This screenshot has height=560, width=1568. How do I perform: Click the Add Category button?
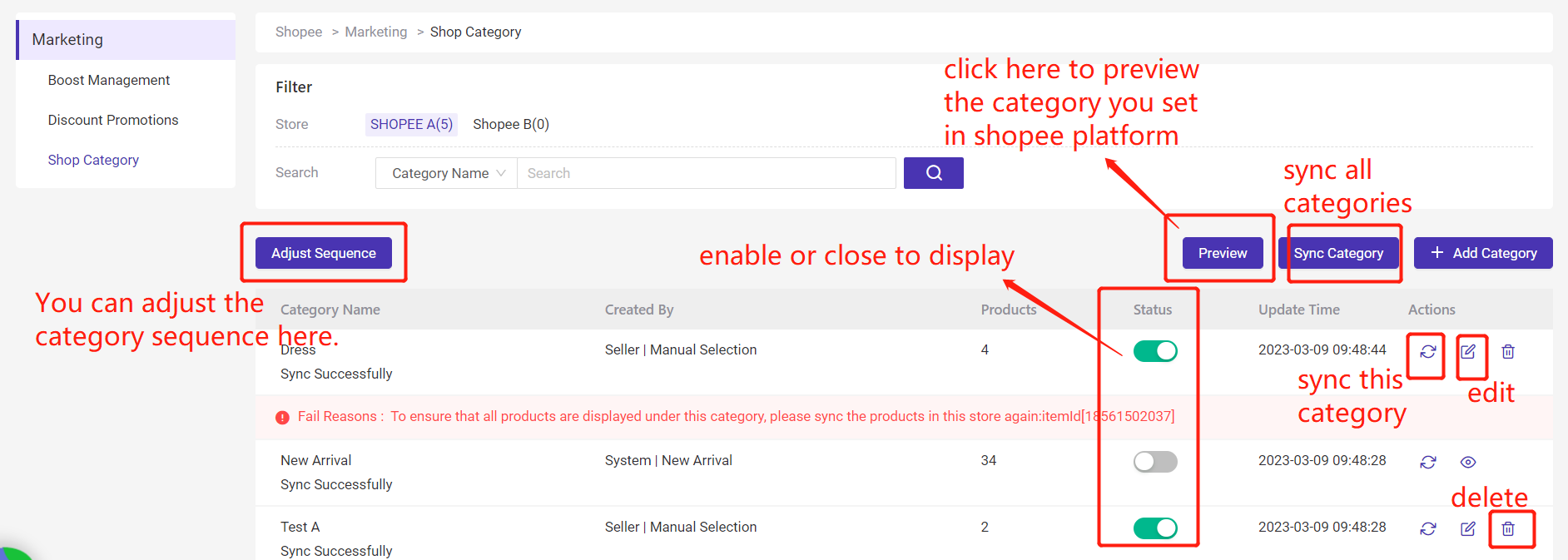pos(1483,253)
